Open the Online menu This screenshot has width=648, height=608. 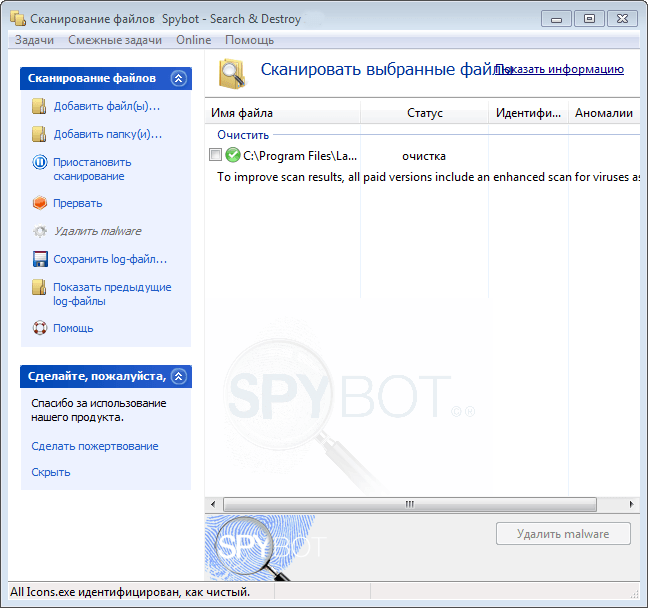(x=193, y=40)
